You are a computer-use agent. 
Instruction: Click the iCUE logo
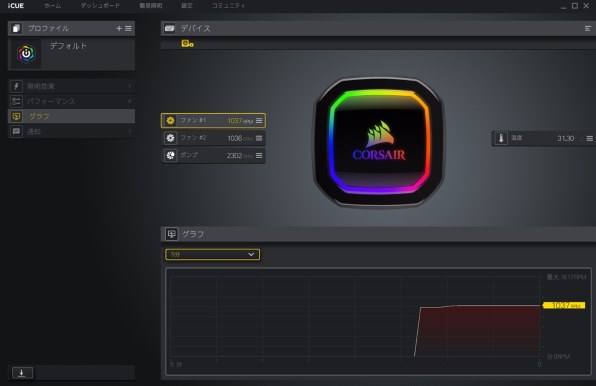(x=16, y=6)
